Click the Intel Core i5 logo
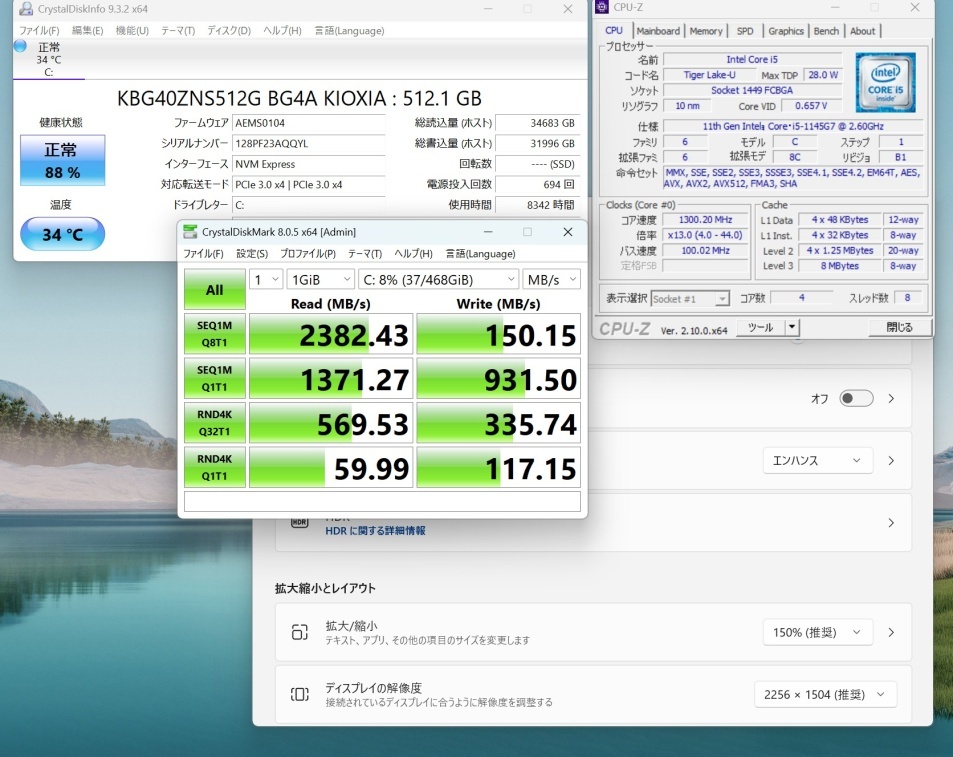This screenshot has height=757, width=953. pos(884,83)
